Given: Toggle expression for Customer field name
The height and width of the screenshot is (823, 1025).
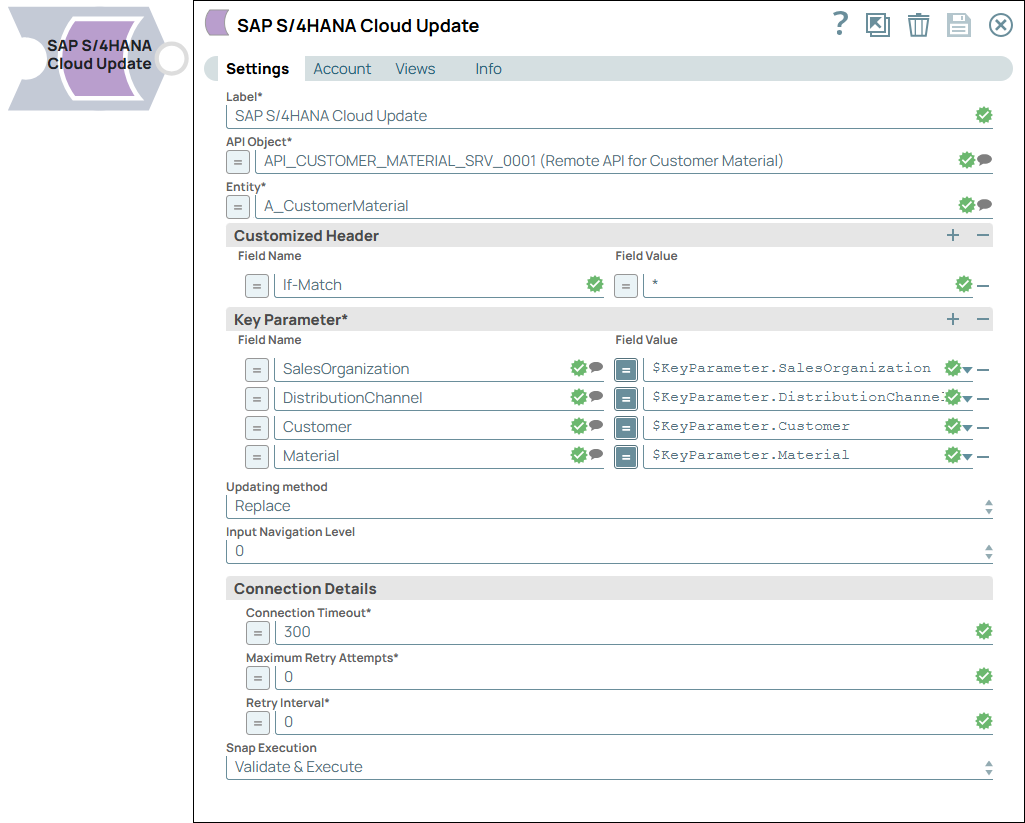Looking at the screenshot, I should point(257,428).
